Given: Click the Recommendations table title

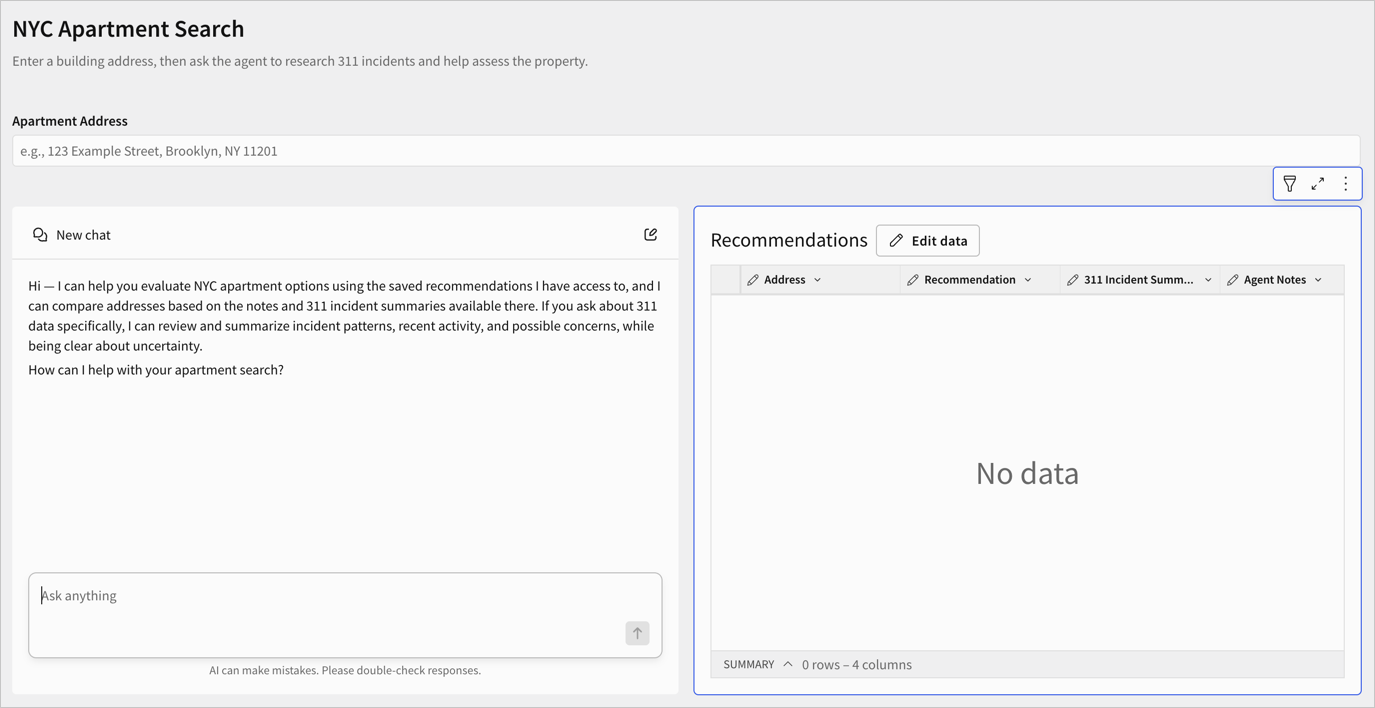Looking at the screenshot, I should (789, 240).
